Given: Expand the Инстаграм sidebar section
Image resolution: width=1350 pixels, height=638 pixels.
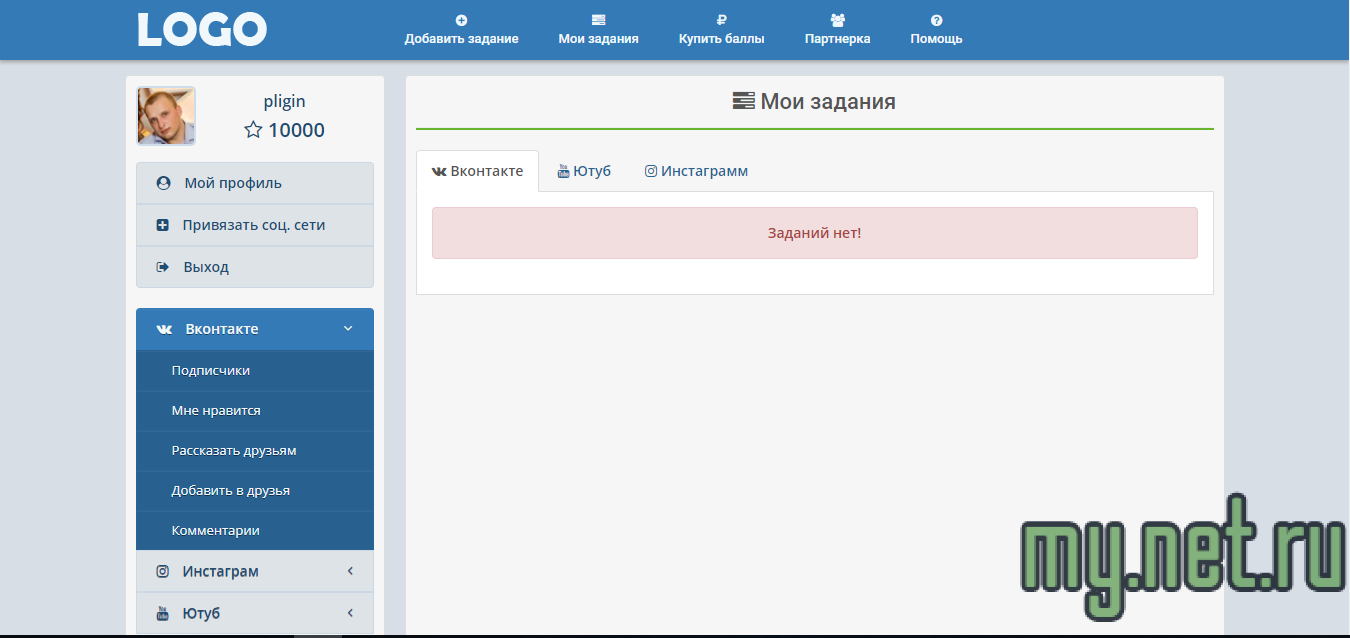Looking at the screenshot, I should click(x=350, y=571).
